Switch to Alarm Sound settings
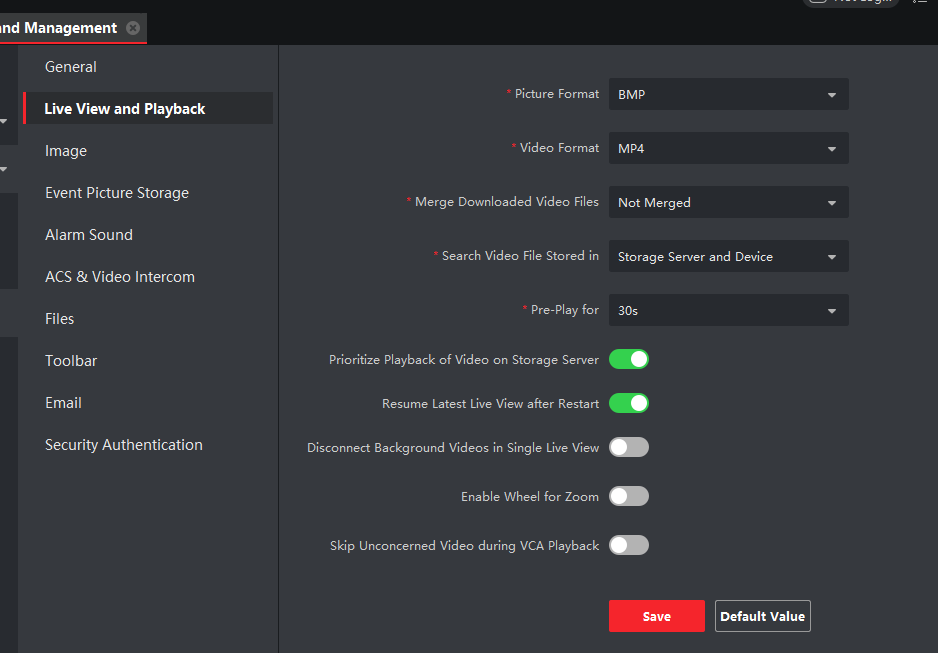The image size is (938, 653). 89,235
